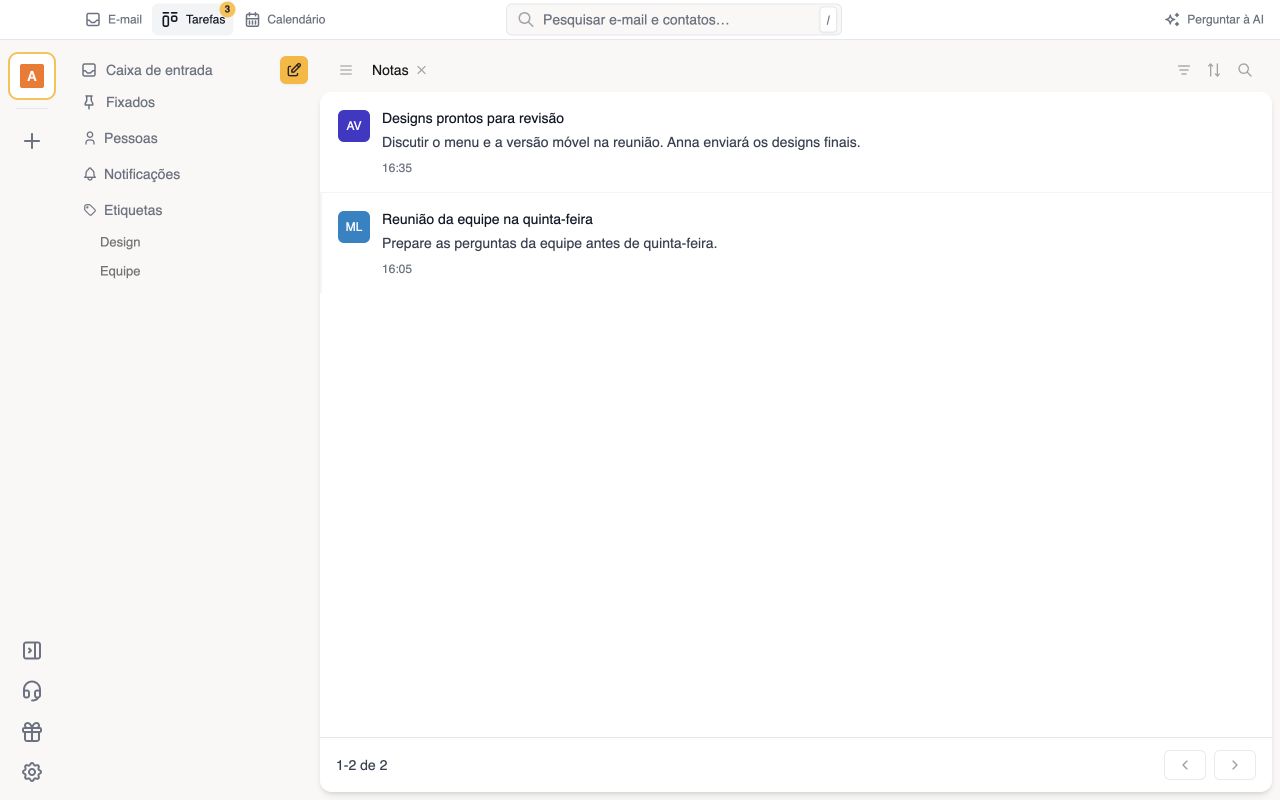Focus the Pesquisar e-mail e contatos search field

pos(674,19)
